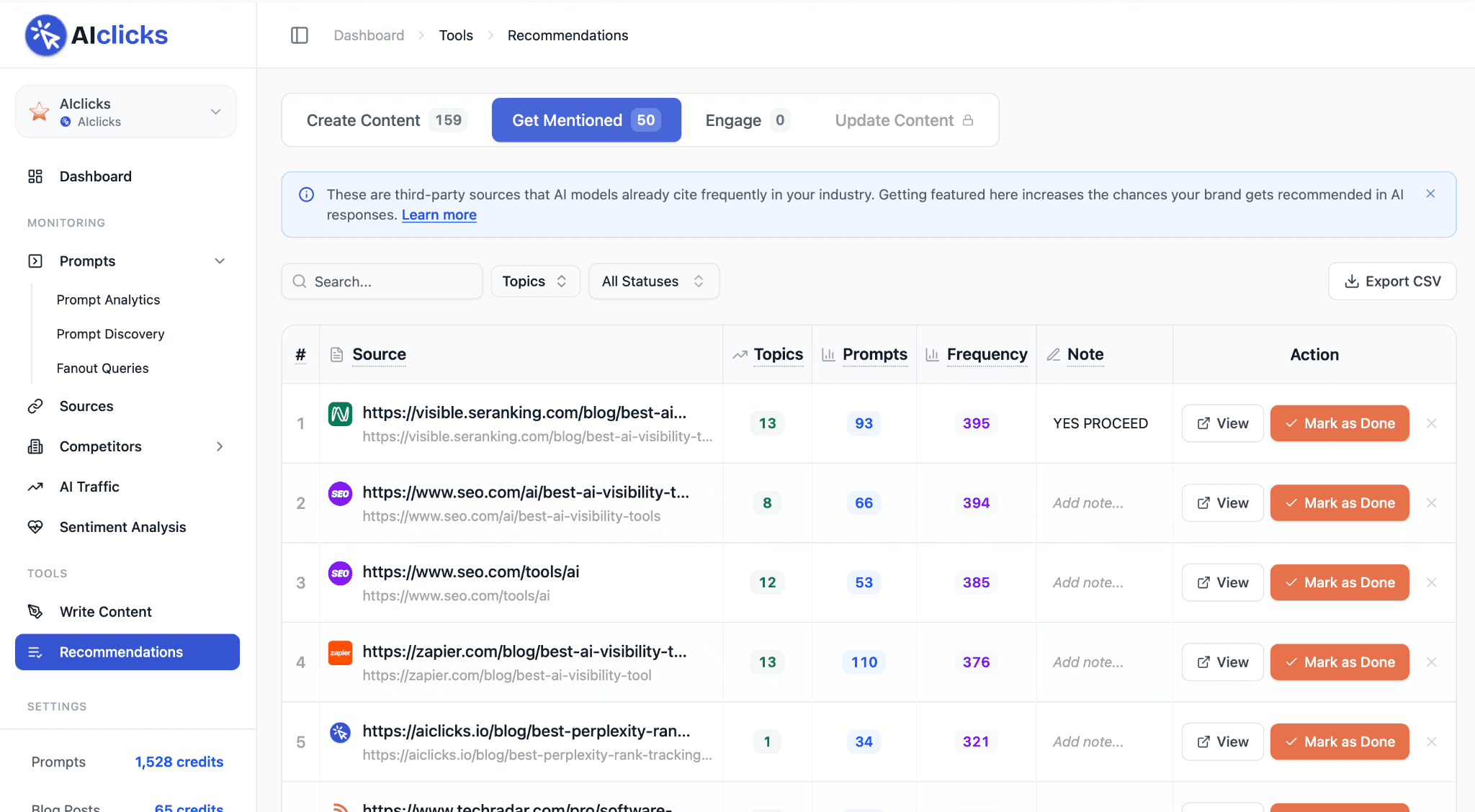View the zapier.com source
The height and width of the screenshot is (812, 1475).
[1222, 662]
